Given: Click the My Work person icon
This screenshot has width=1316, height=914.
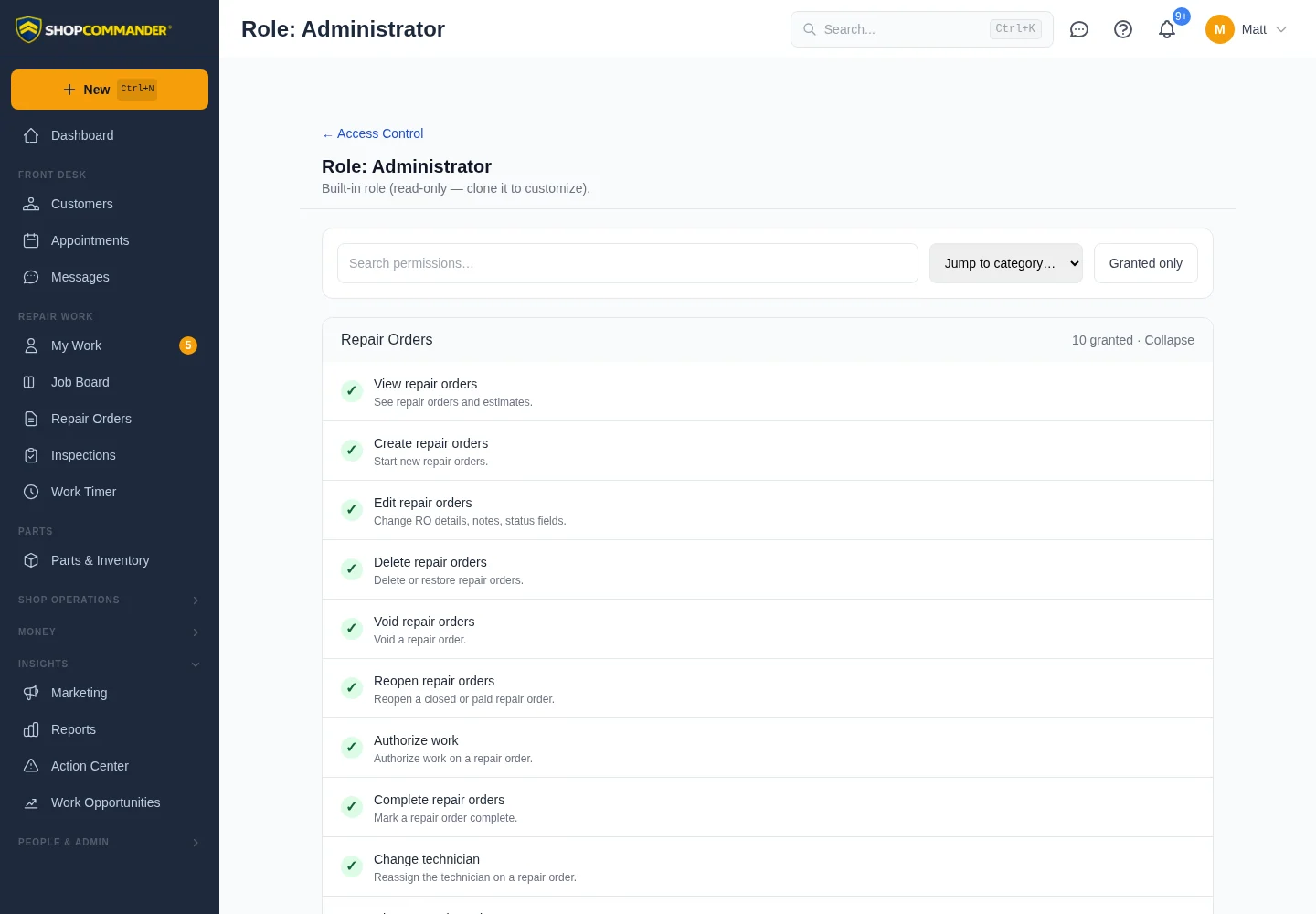Looking at the screenshot, I should [31, 345].
